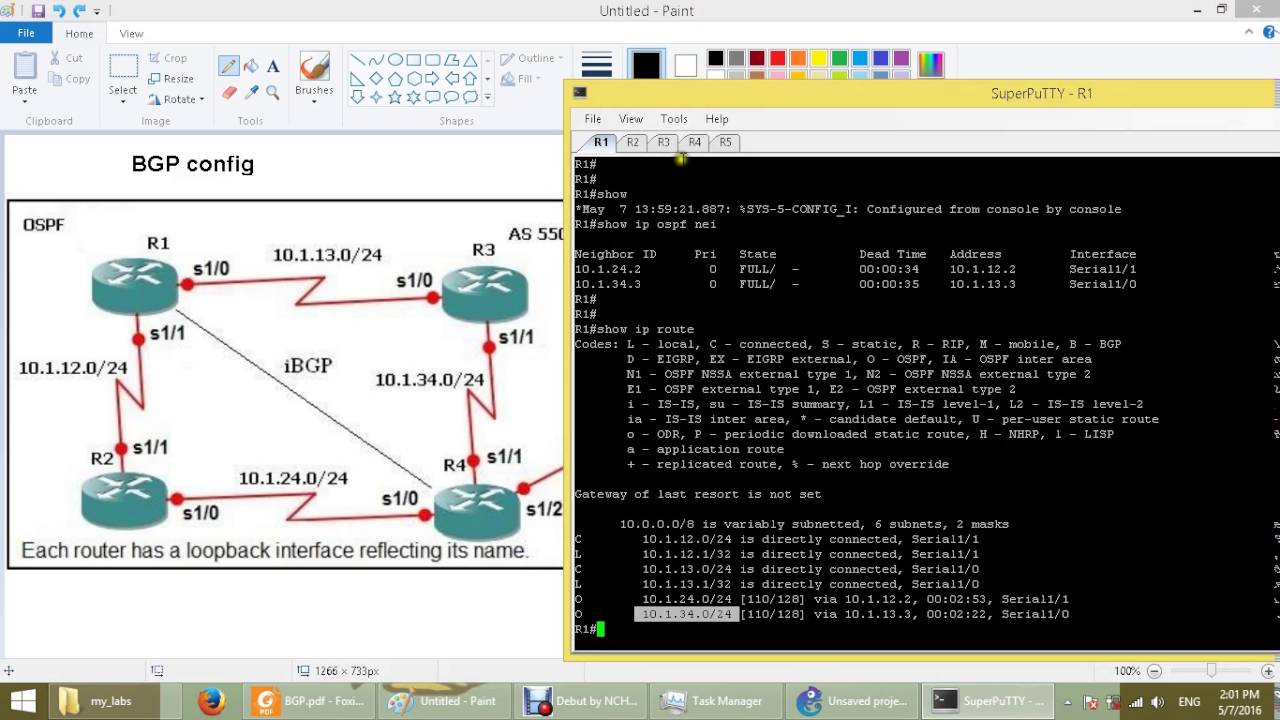
Task: Open the Help menu in SuperPuTTY
Action: [717, 119]
